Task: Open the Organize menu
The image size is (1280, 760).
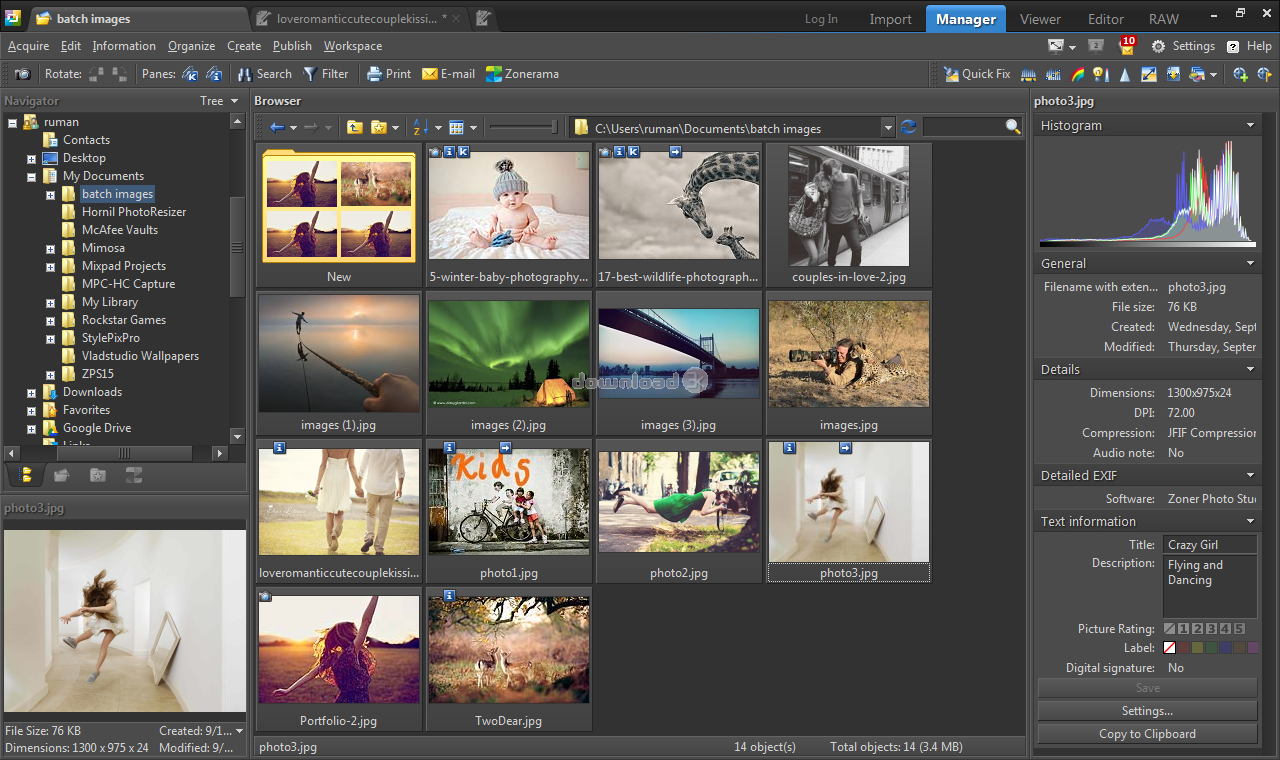Action: (191, 46)
